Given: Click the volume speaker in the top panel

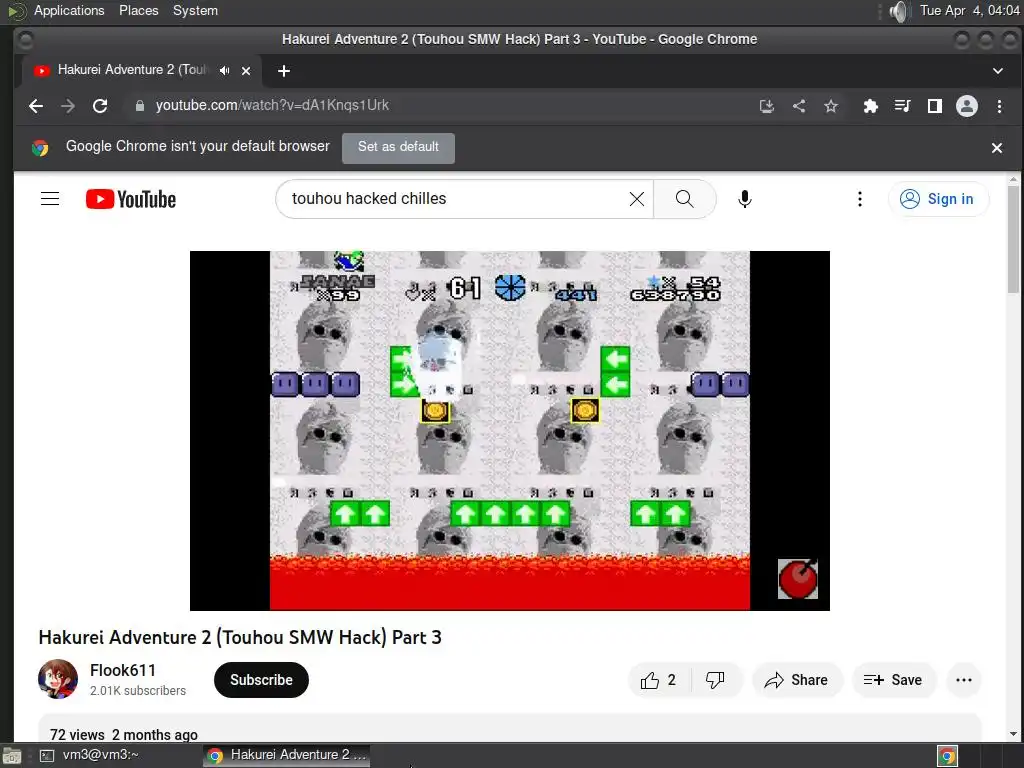Looking at the screenshot, I should [x=900, y=11].
